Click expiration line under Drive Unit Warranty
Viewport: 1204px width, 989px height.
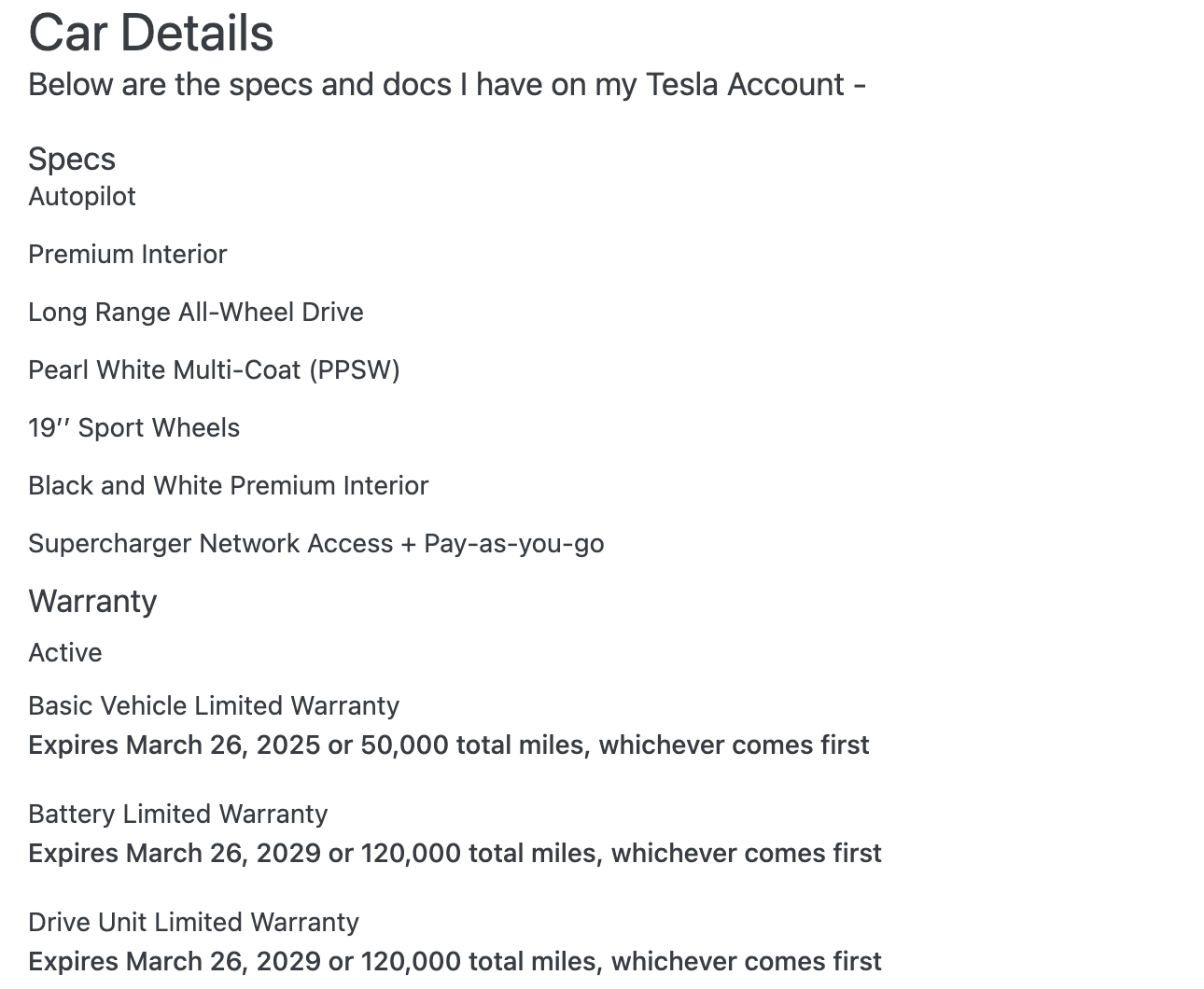click(455, 962)
